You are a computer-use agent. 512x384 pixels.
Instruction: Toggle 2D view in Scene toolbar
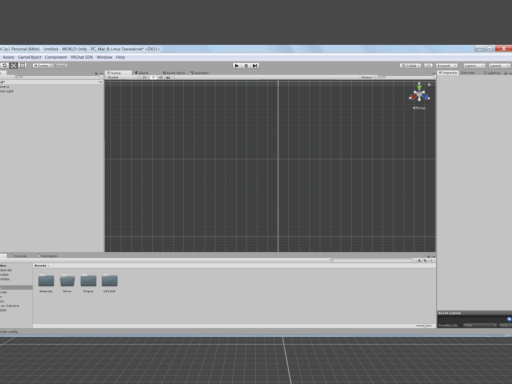pos(145,77)
